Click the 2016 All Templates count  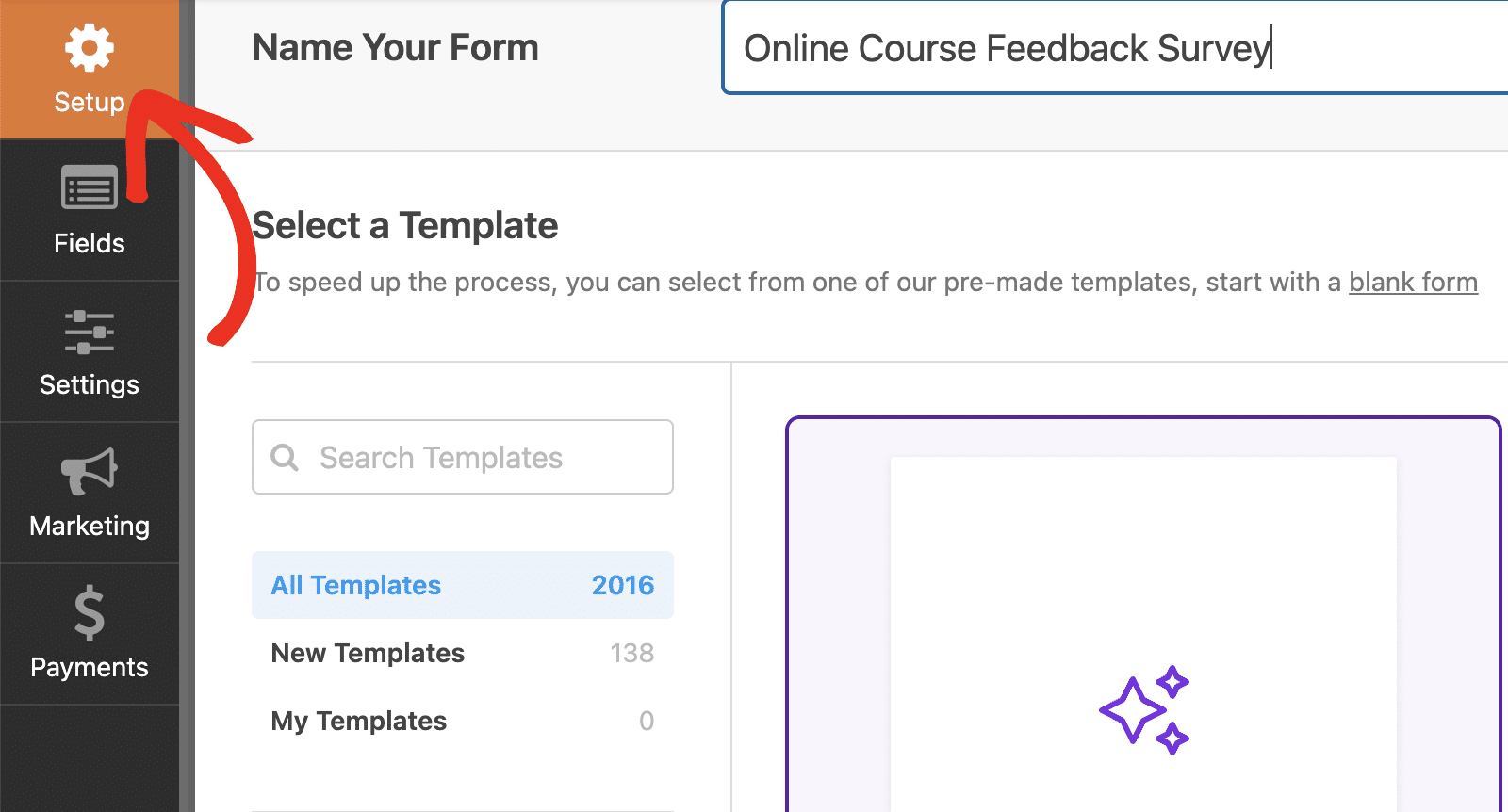pos(622,585)
